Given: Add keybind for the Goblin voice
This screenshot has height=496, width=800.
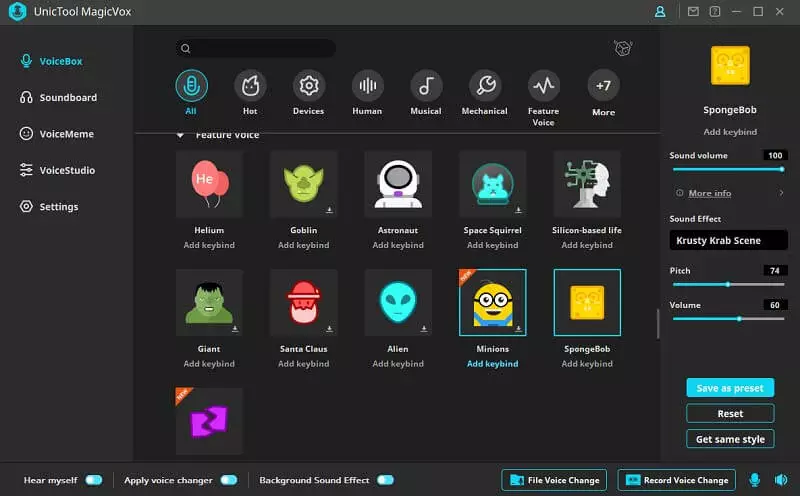Looking at the screenshot, I should click(x=304, y=245).
